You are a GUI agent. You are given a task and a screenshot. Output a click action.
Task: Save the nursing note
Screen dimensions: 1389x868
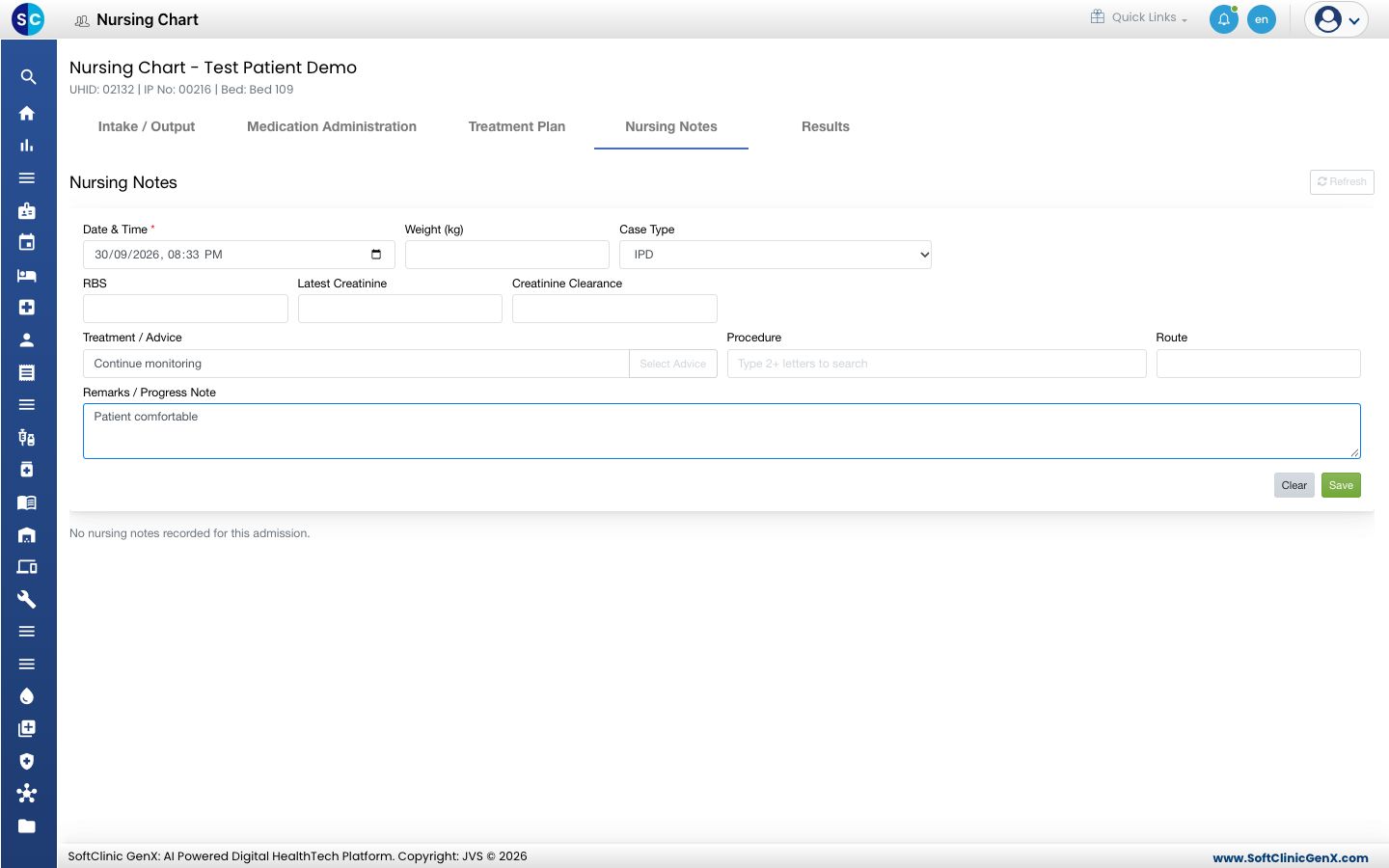1341,485
